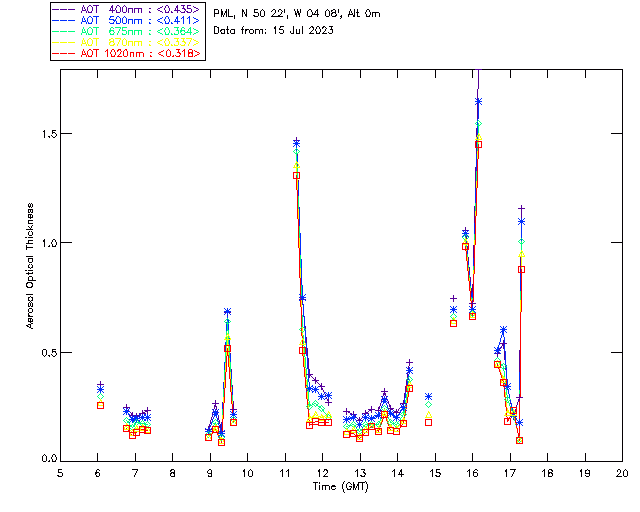Click the x-axis label 9

click(210, 473)
